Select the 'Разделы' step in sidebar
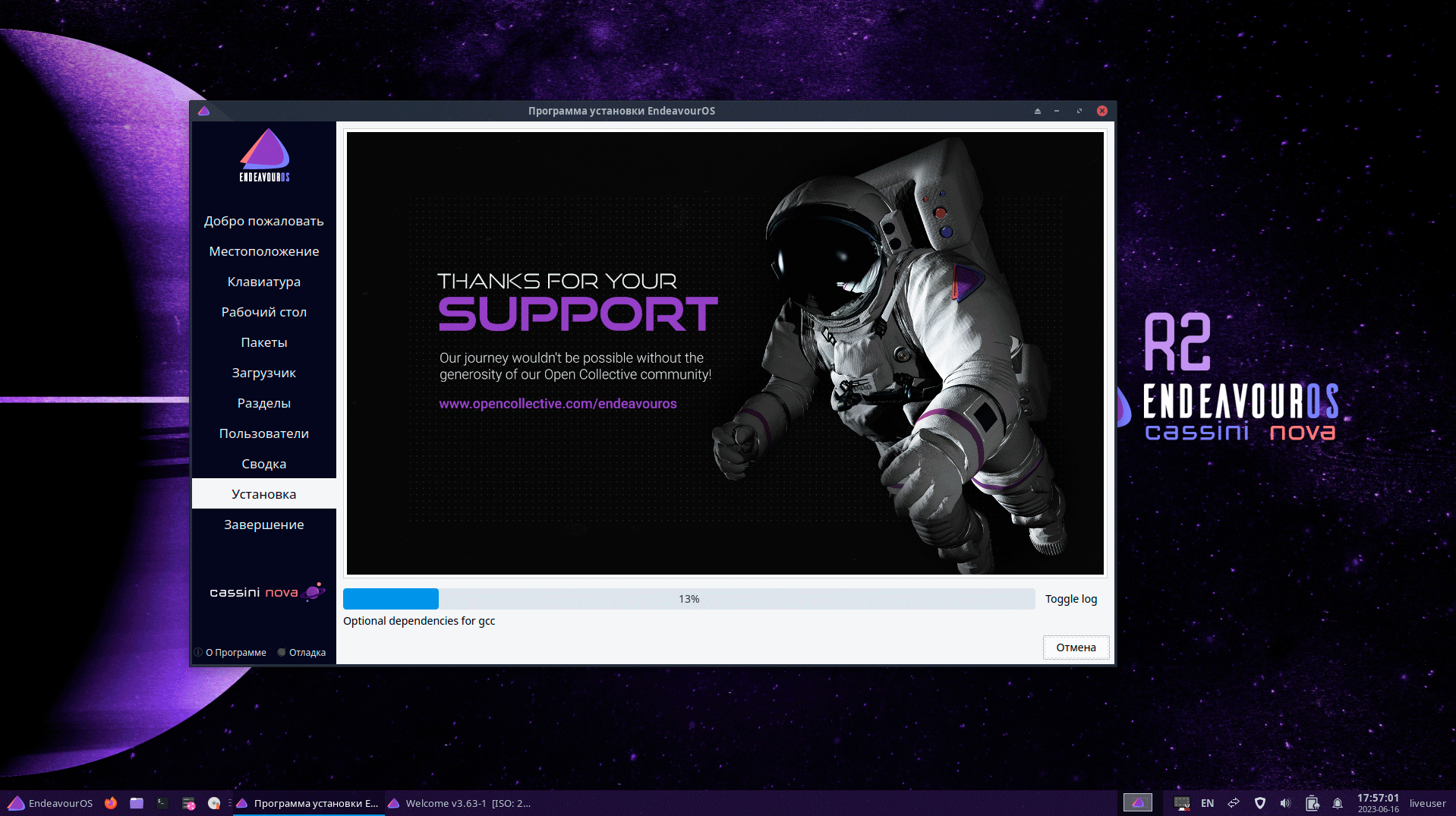Screen dimensions: 1456x816 pos(264,403)
